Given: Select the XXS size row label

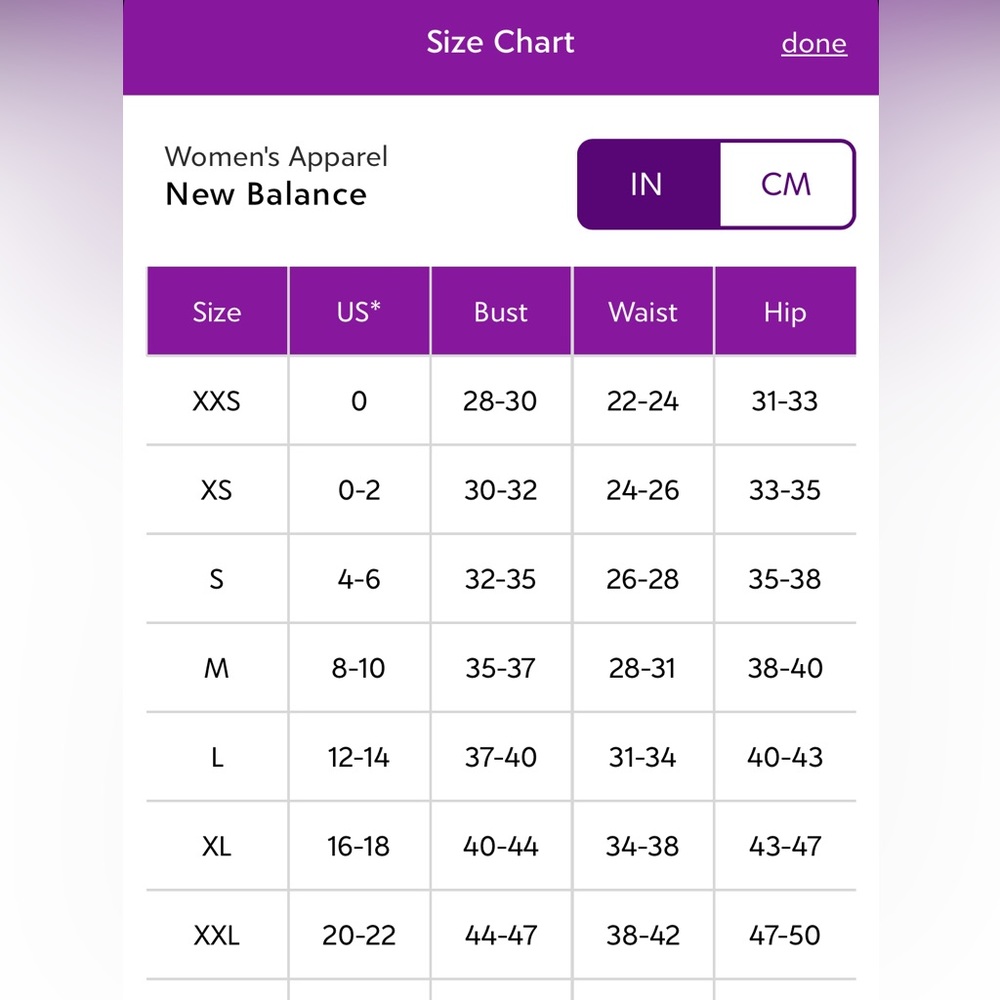Looking at the screenshot, I should tap(217, 401).
